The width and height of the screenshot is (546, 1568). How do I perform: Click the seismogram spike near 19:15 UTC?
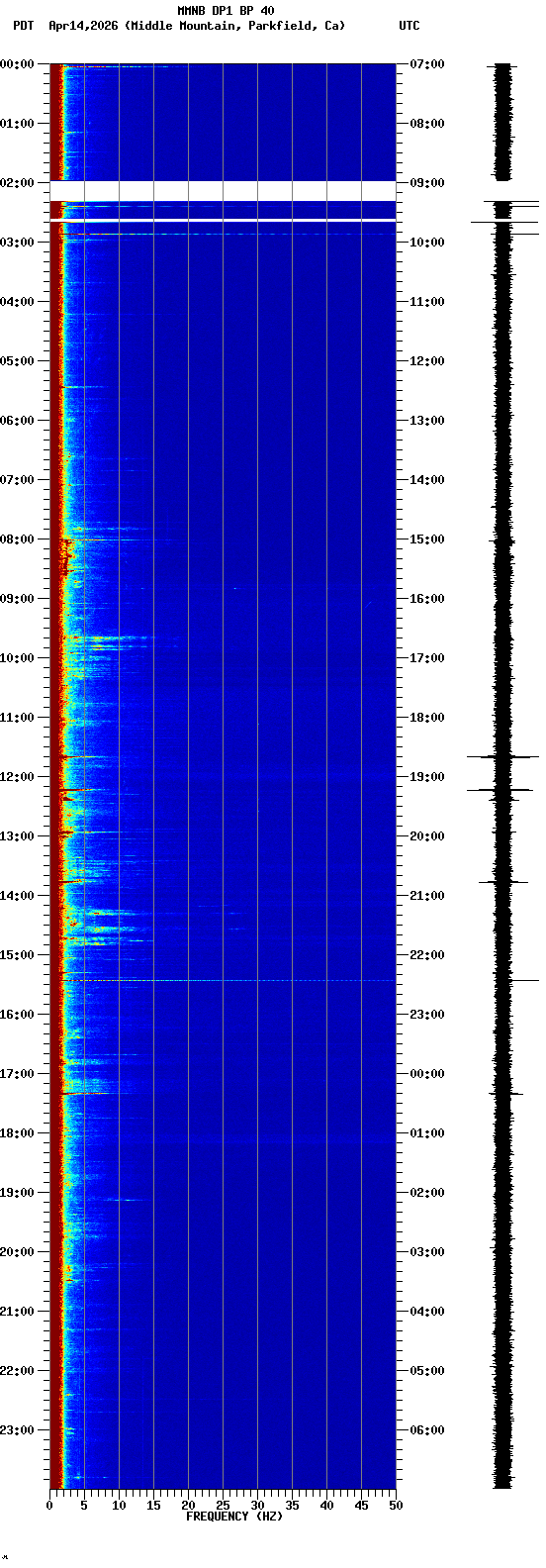(x=500, y=790)
